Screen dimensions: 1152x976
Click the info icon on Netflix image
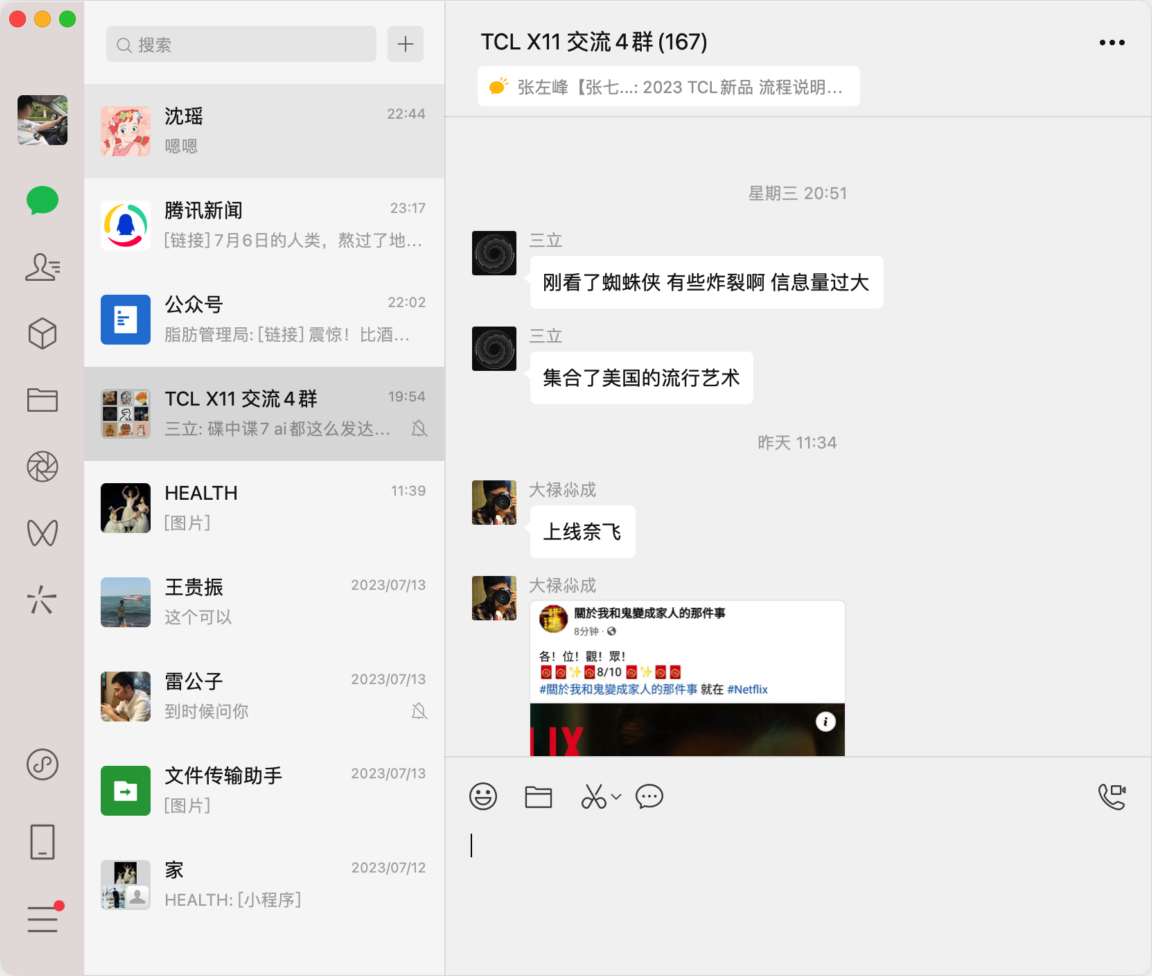coord(825,722)
